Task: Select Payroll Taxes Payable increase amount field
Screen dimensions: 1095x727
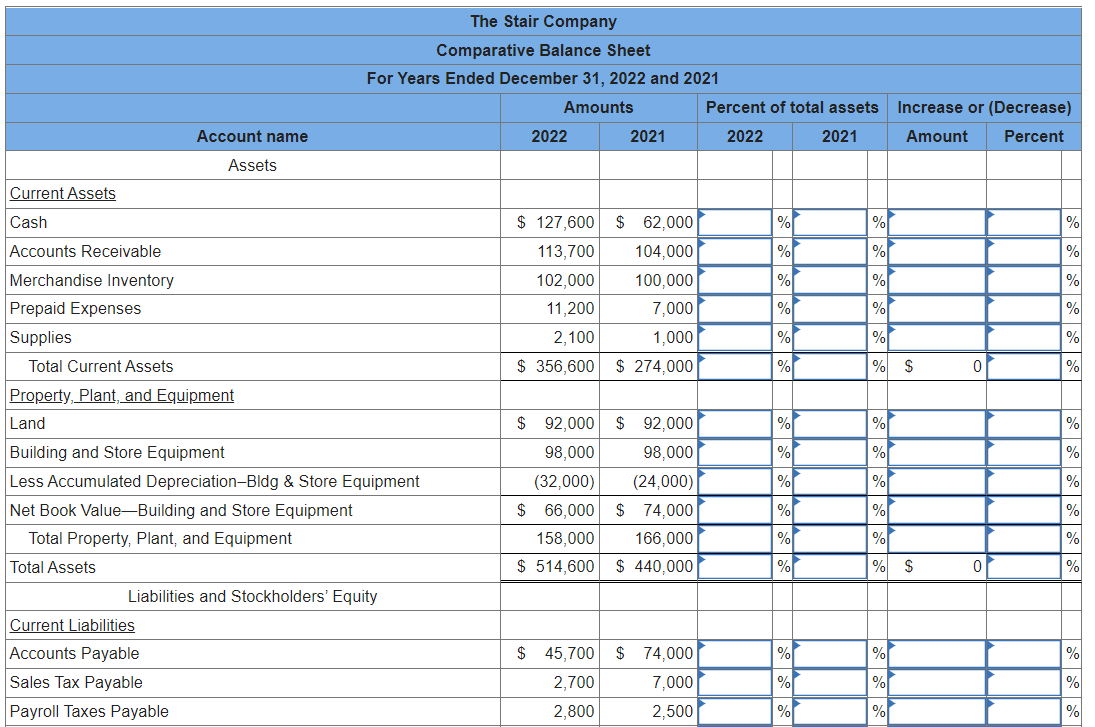Action: [937, 712]
